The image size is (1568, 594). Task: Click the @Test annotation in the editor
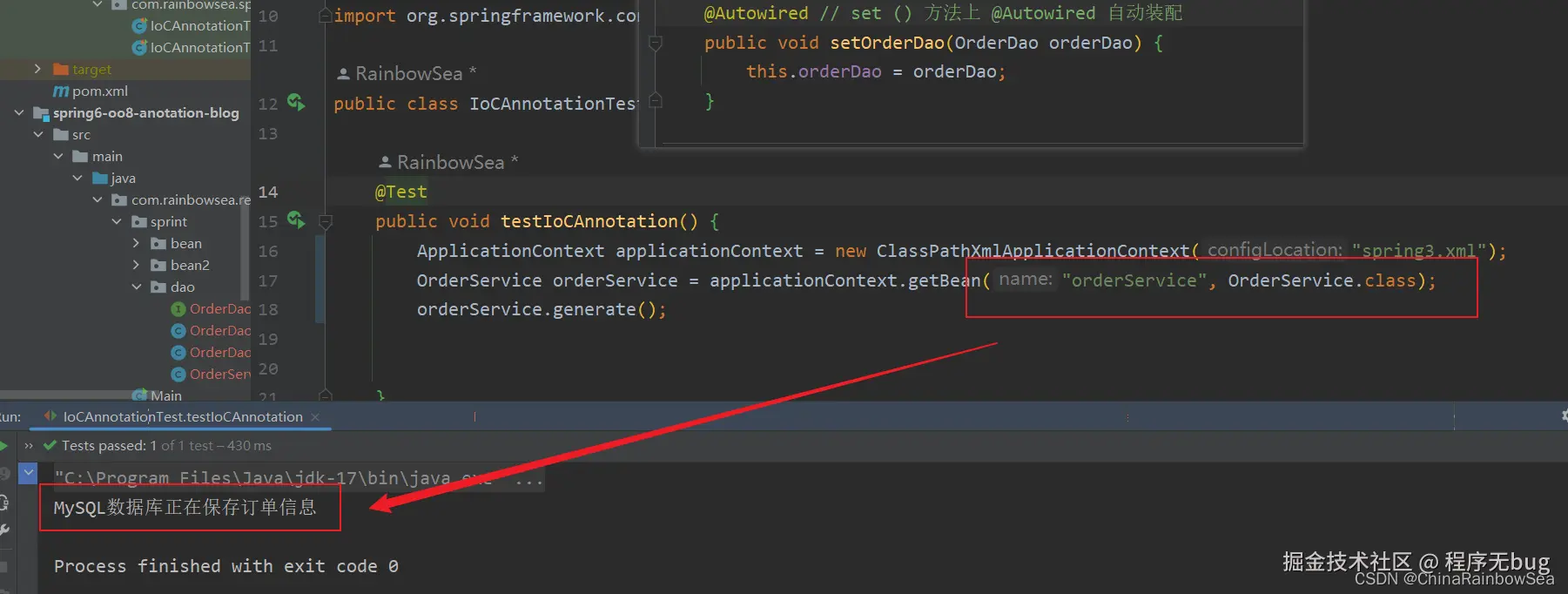[401, 192]
